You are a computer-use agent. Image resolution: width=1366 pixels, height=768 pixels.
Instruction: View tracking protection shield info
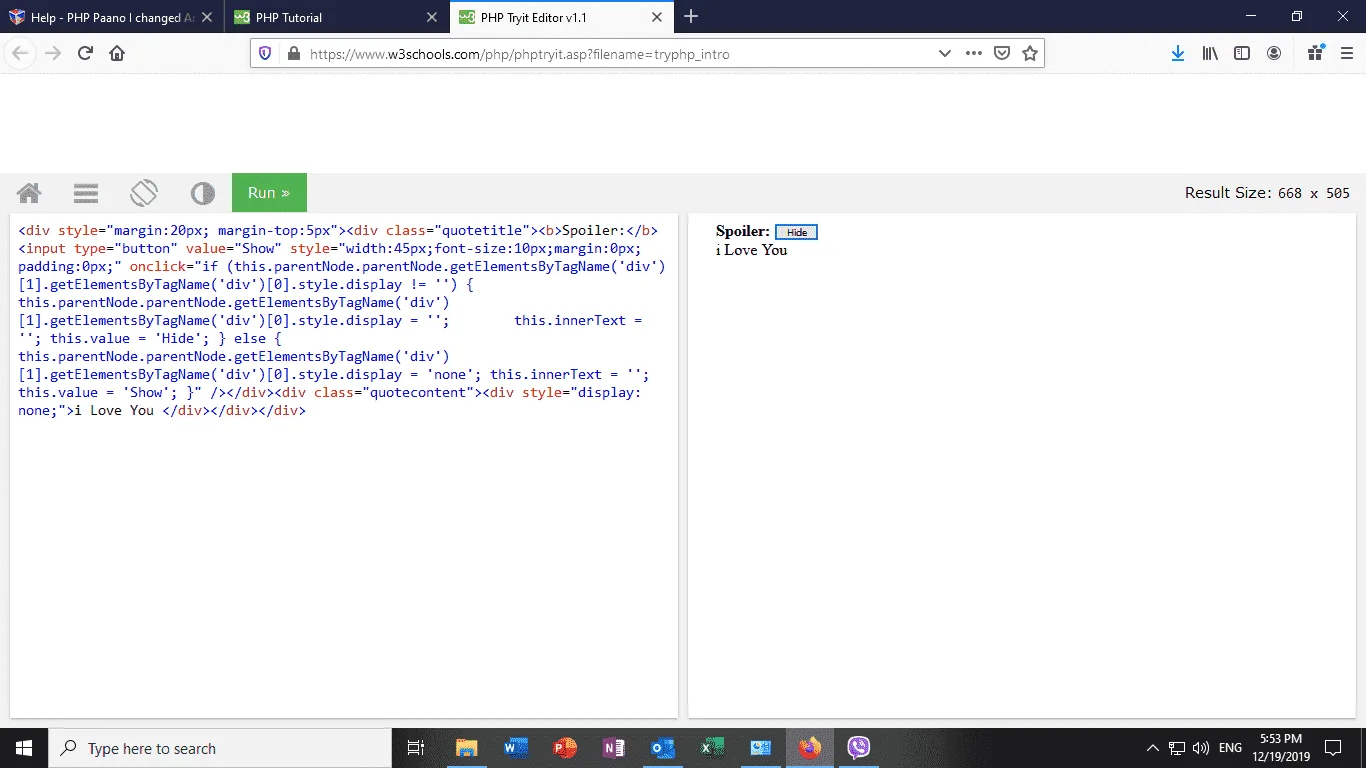point(265,54)
